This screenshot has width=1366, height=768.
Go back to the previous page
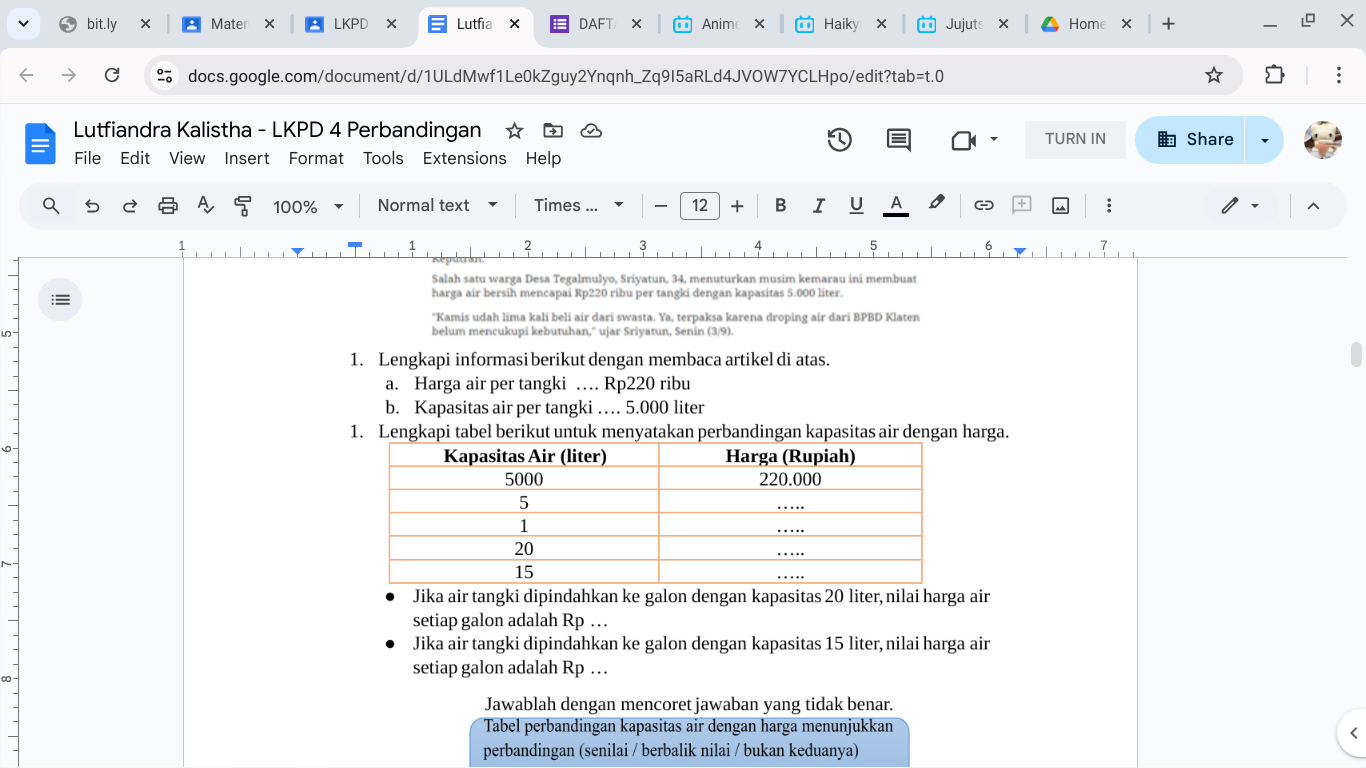pos(26,75)
